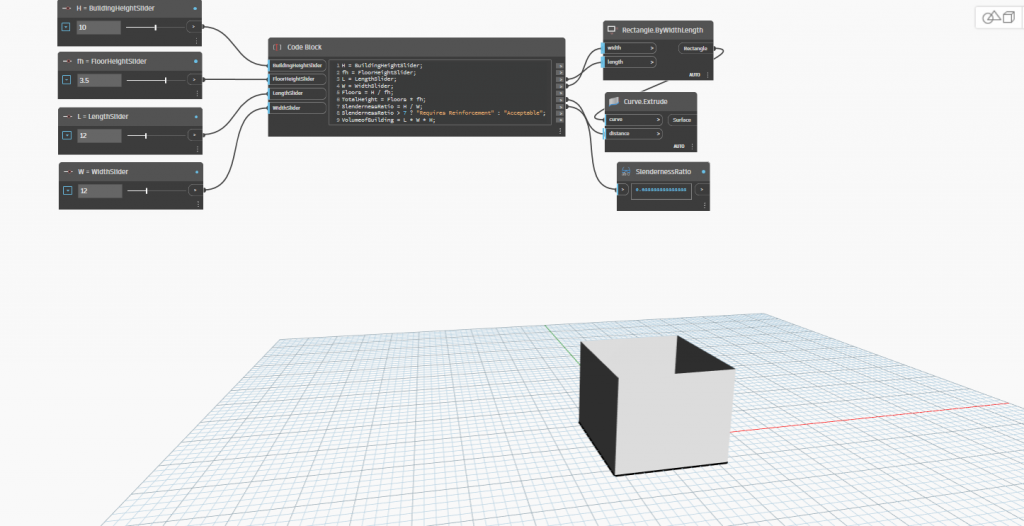
Task: Click Code Block output port for line 9 VolumeofBuilding
Action: 560,120
